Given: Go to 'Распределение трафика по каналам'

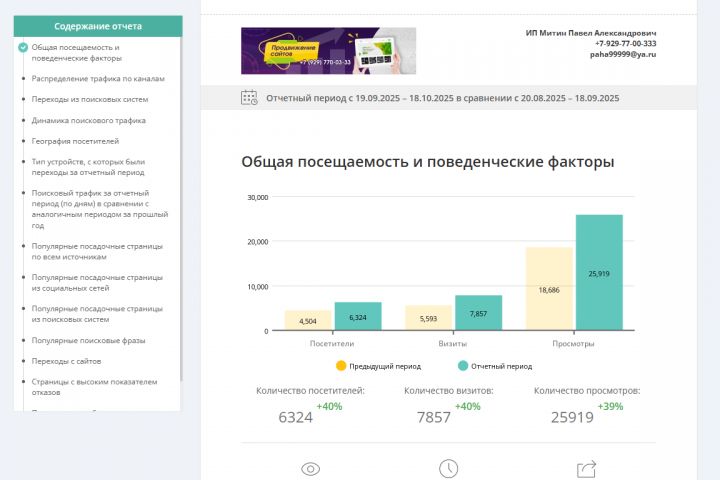Looking at the screenshot, I should (98, 79).
